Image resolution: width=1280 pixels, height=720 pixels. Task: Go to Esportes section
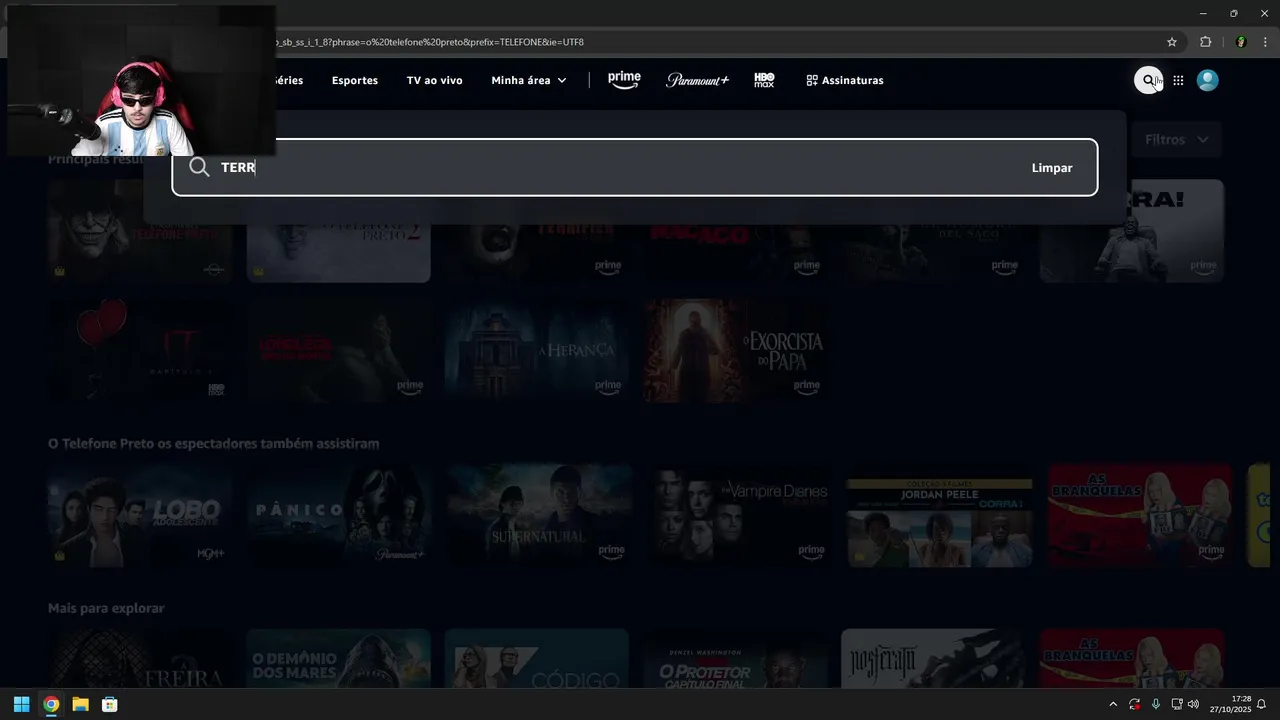coord(355,80)
